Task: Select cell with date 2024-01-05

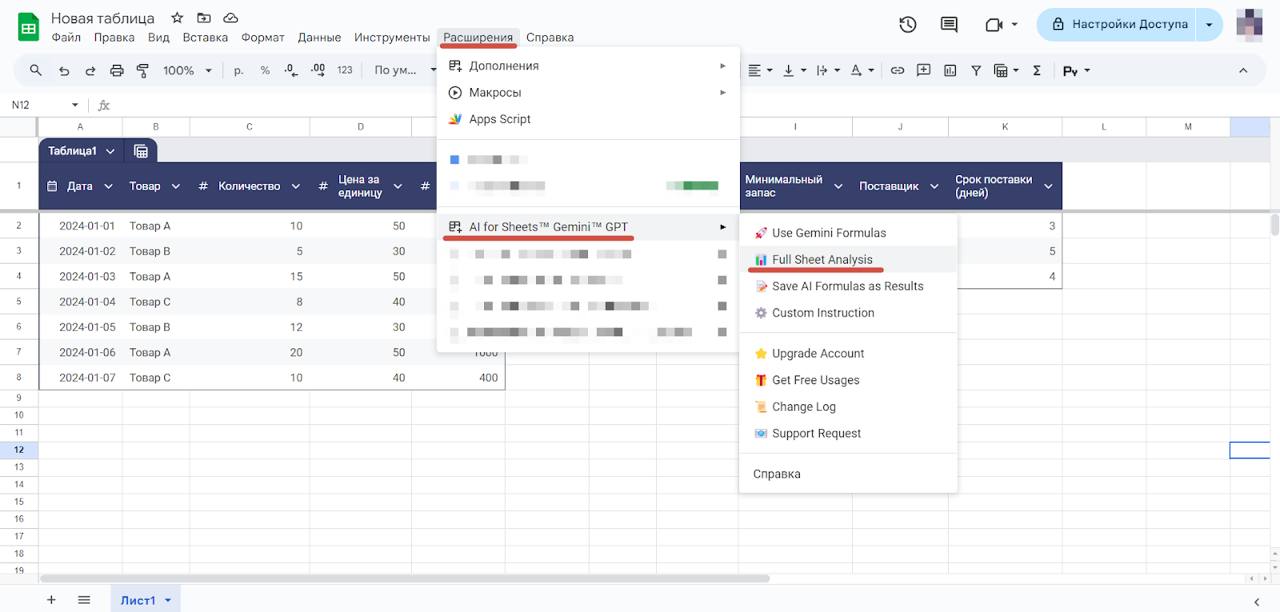Action: click(80, 327)
